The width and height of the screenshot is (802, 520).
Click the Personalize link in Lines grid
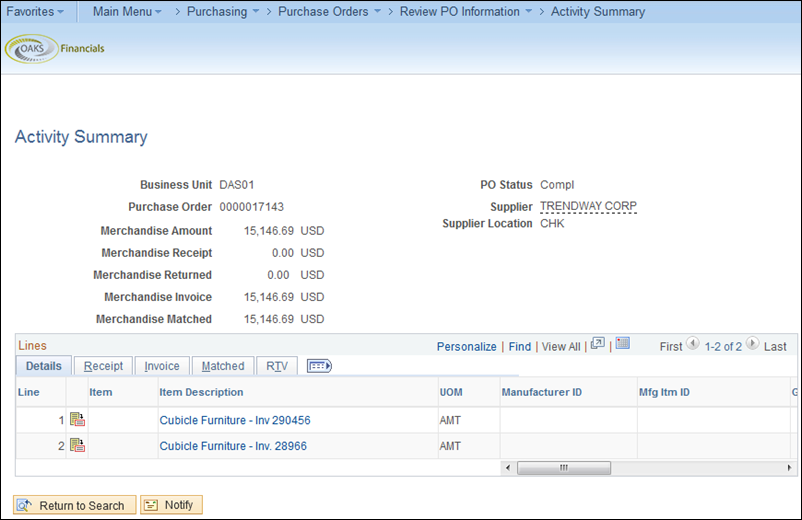tap(466, 346)
